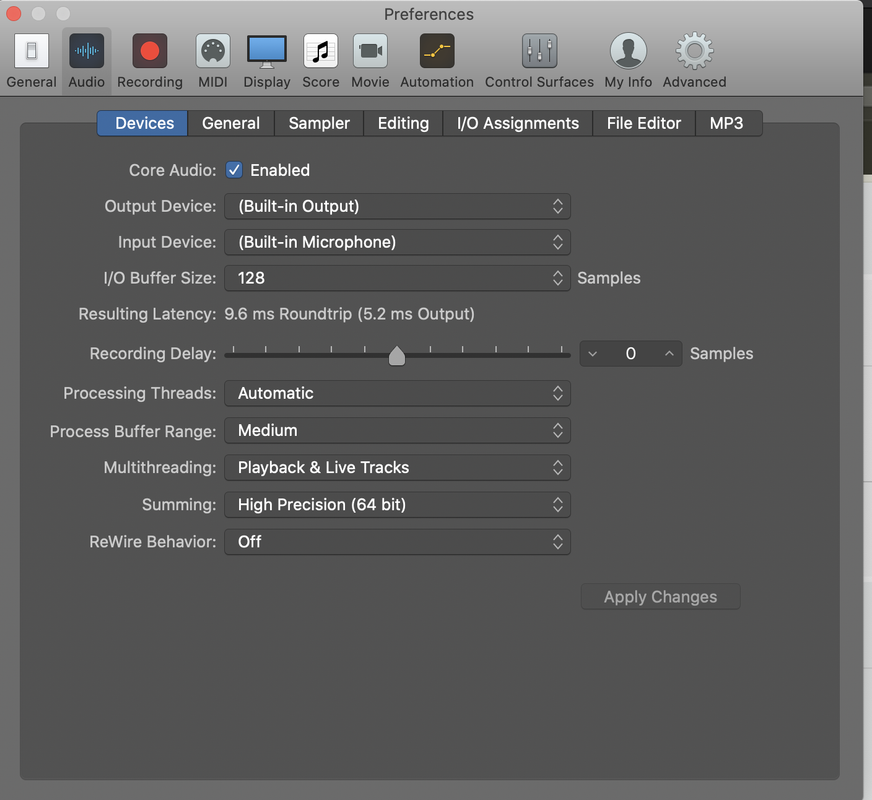This screenshot has height=800, width=872.
Task: Open Processing Threads Automatic dropdown
Action: click(x=397, y=393)
